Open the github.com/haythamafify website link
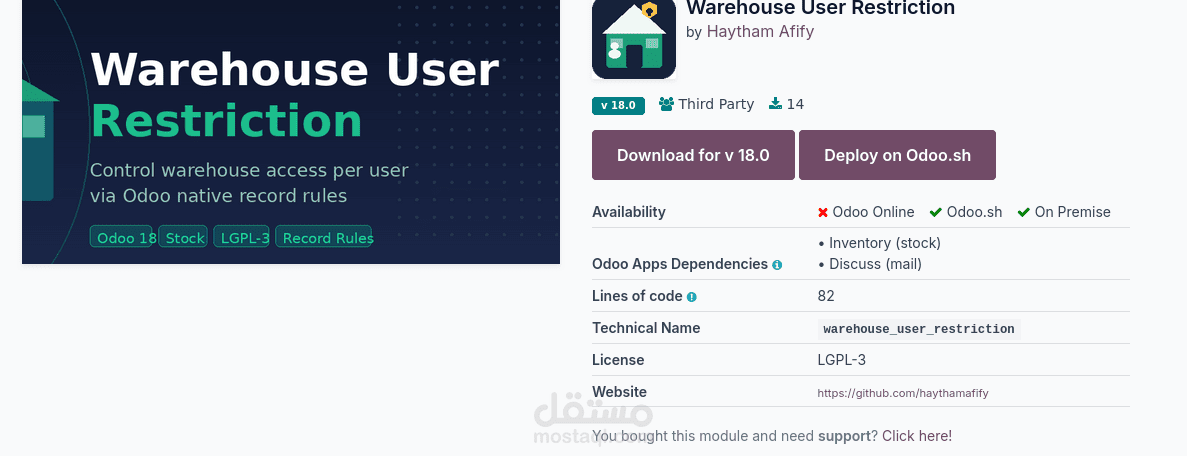 click(902, 393)
